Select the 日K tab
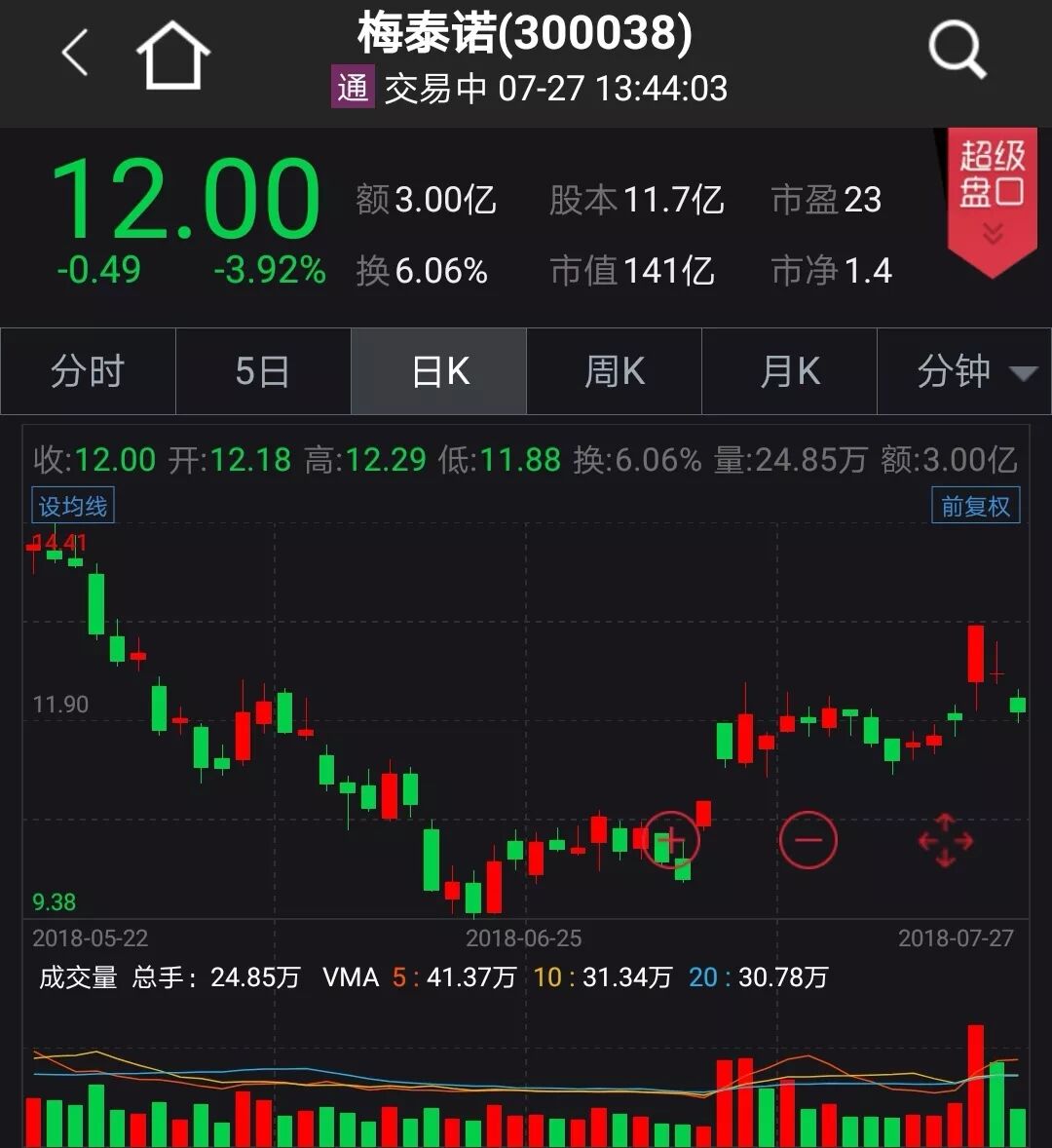The image size is (1052, 1148). (439, 371)
